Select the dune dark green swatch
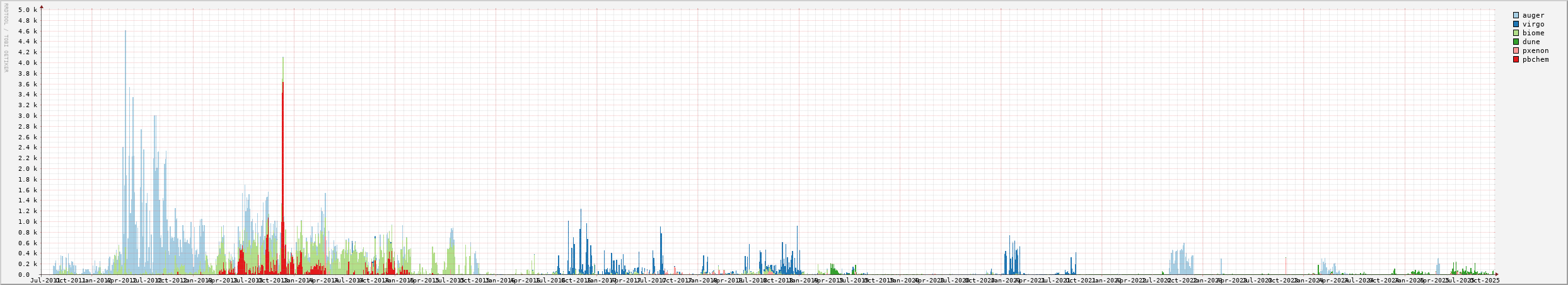 [x=1516, y=42]
